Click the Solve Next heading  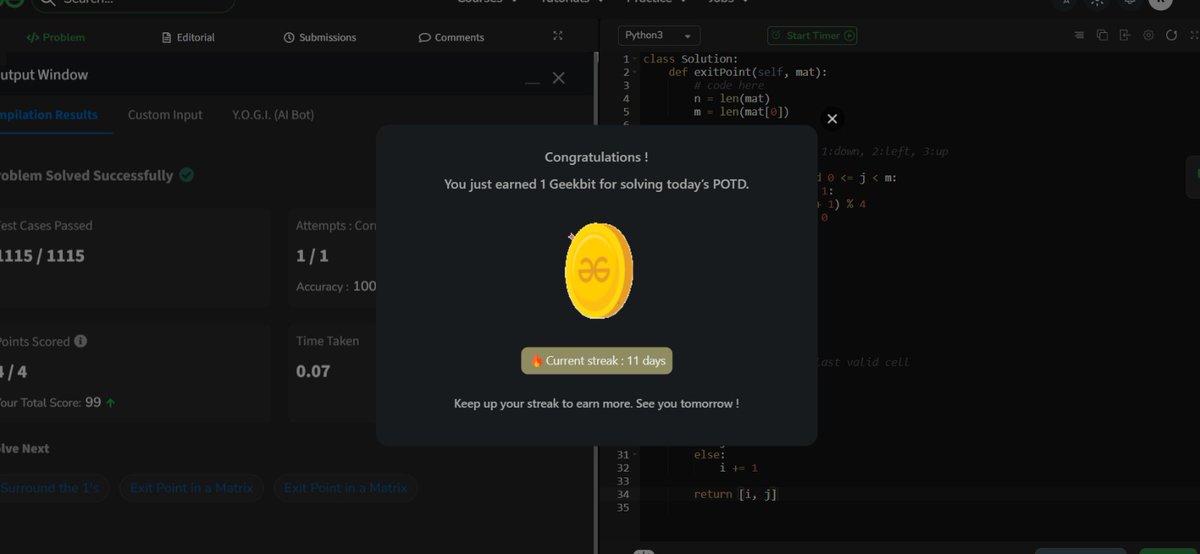[x=25, y=448]
